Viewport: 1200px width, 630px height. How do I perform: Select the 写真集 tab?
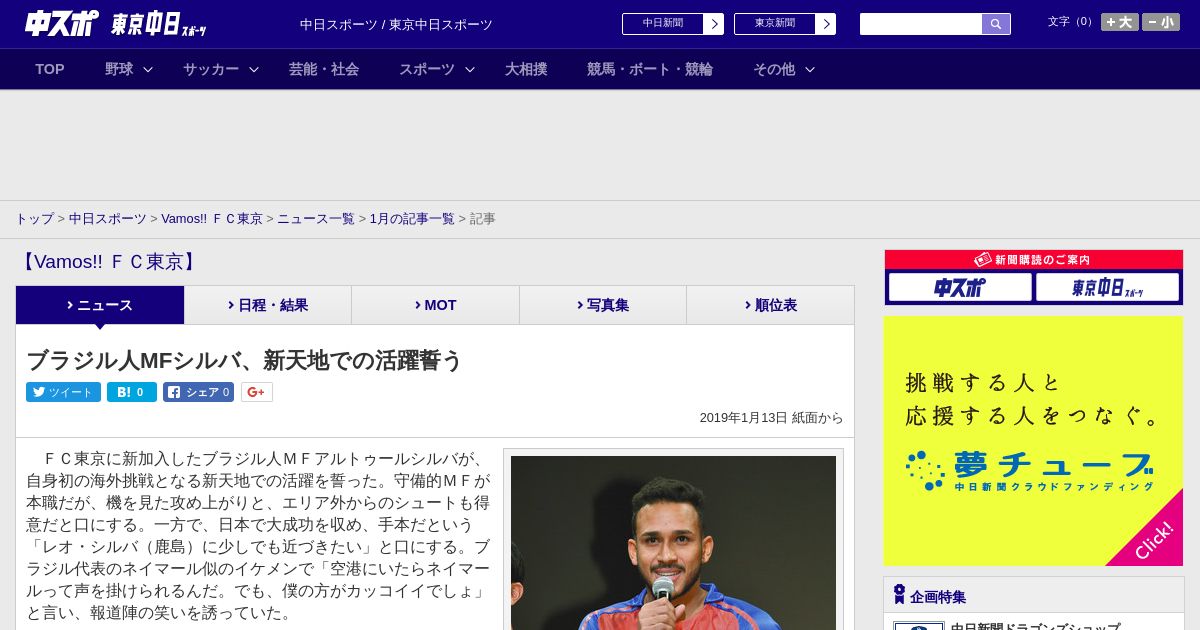pos(603,305)
